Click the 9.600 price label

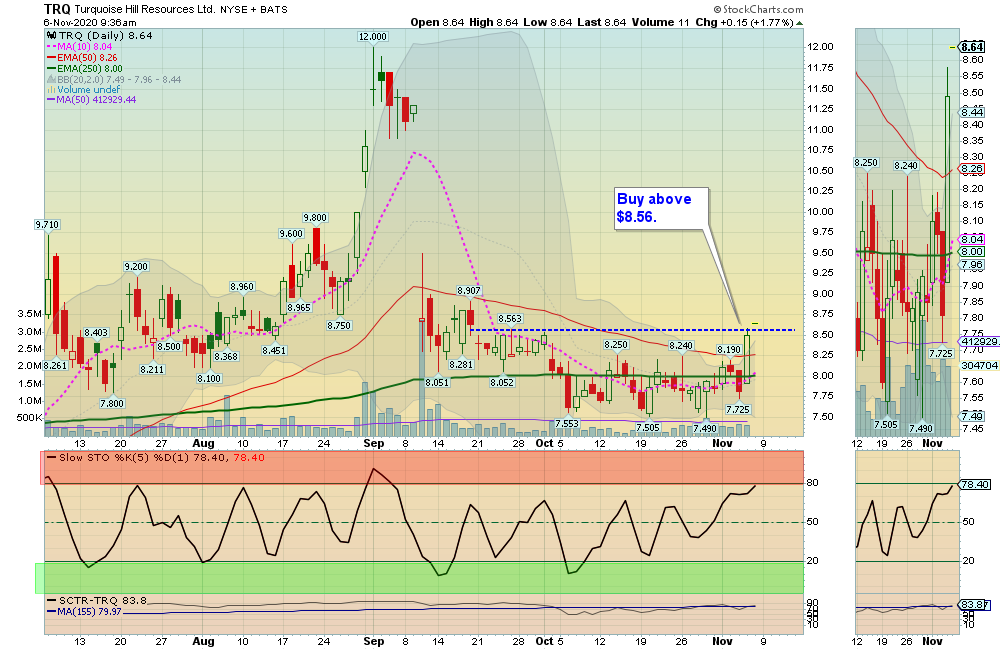(x=291, y=233)
